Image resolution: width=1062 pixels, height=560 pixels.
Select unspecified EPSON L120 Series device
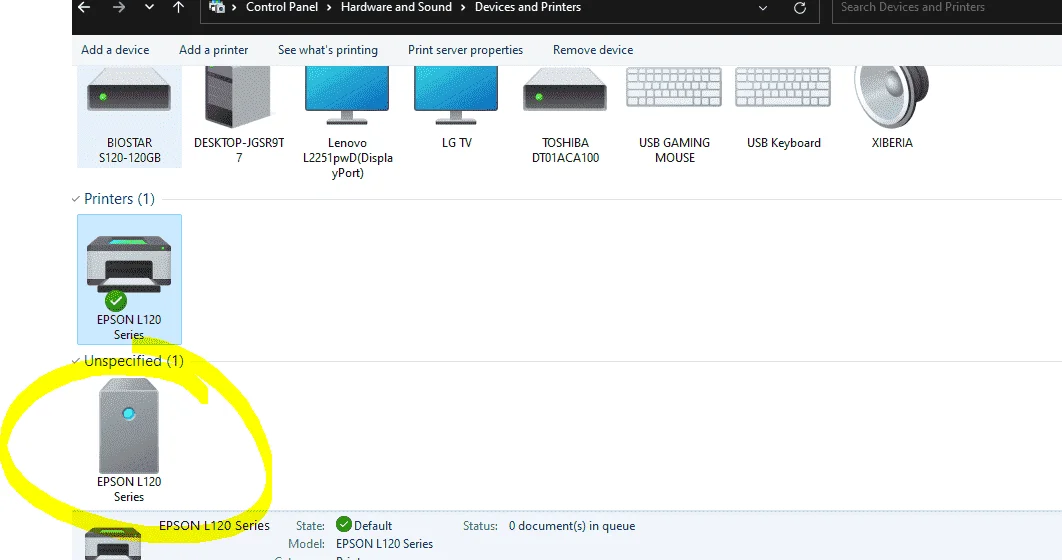click(x=129, y=425)
